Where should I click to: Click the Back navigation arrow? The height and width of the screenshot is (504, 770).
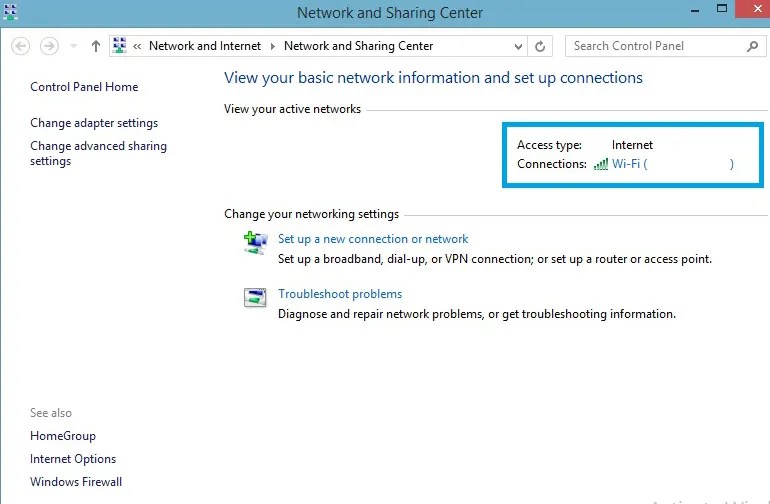(x=21, y=46)
